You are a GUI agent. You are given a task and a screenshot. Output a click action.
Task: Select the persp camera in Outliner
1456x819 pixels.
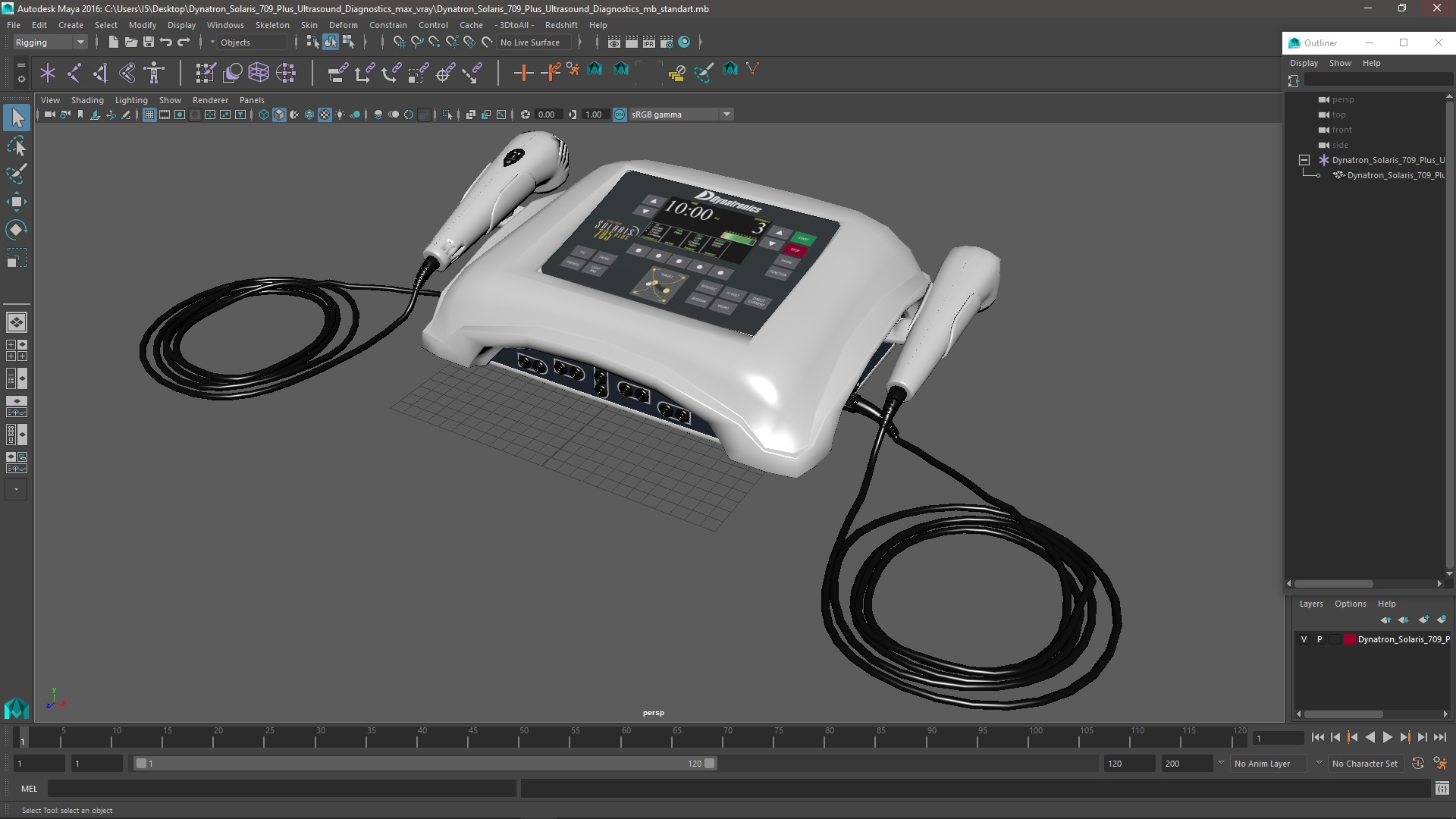[x=1342, y=99]
